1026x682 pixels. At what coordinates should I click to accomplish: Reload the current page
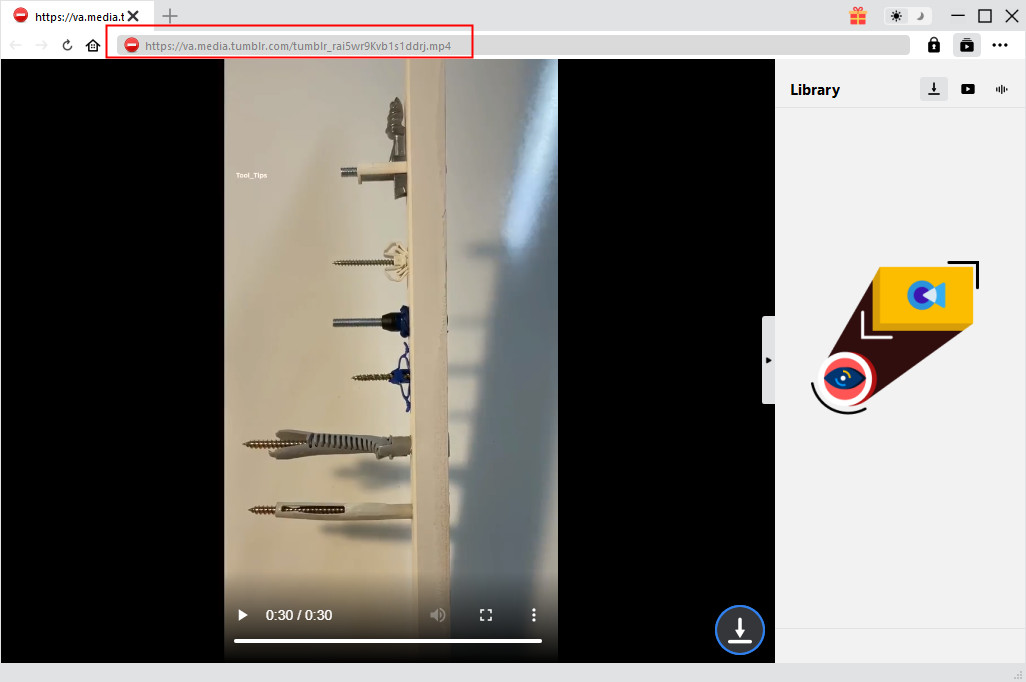(x=66, y=45)
